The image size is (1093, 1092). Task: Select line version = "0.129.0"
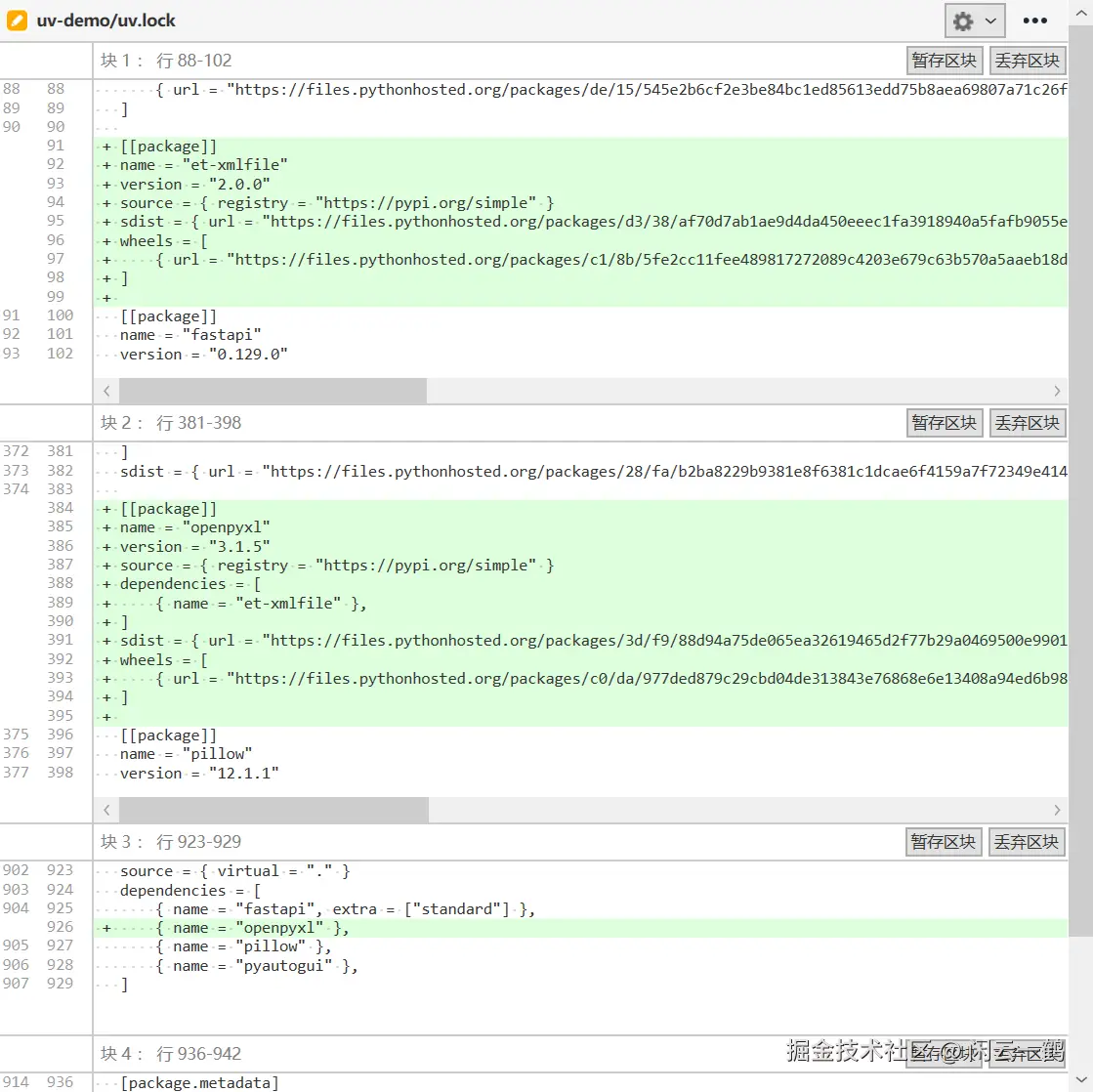tap(580, 354)
